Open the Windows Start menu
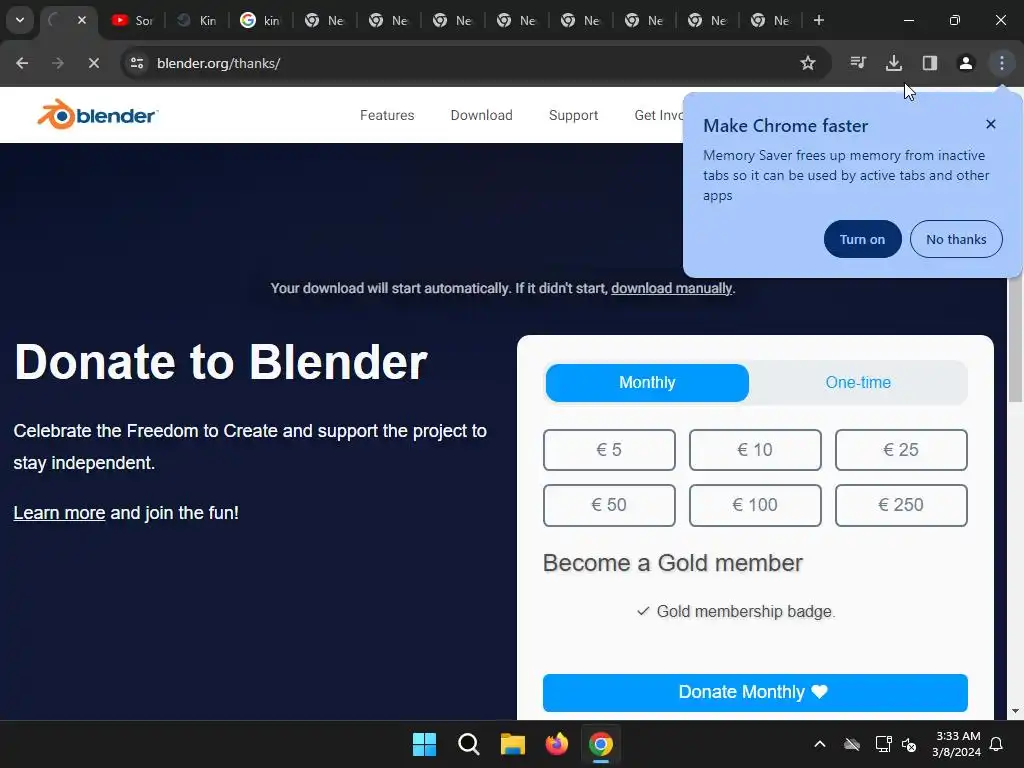Screen dimensions: 1024x768 click(424, 744)
